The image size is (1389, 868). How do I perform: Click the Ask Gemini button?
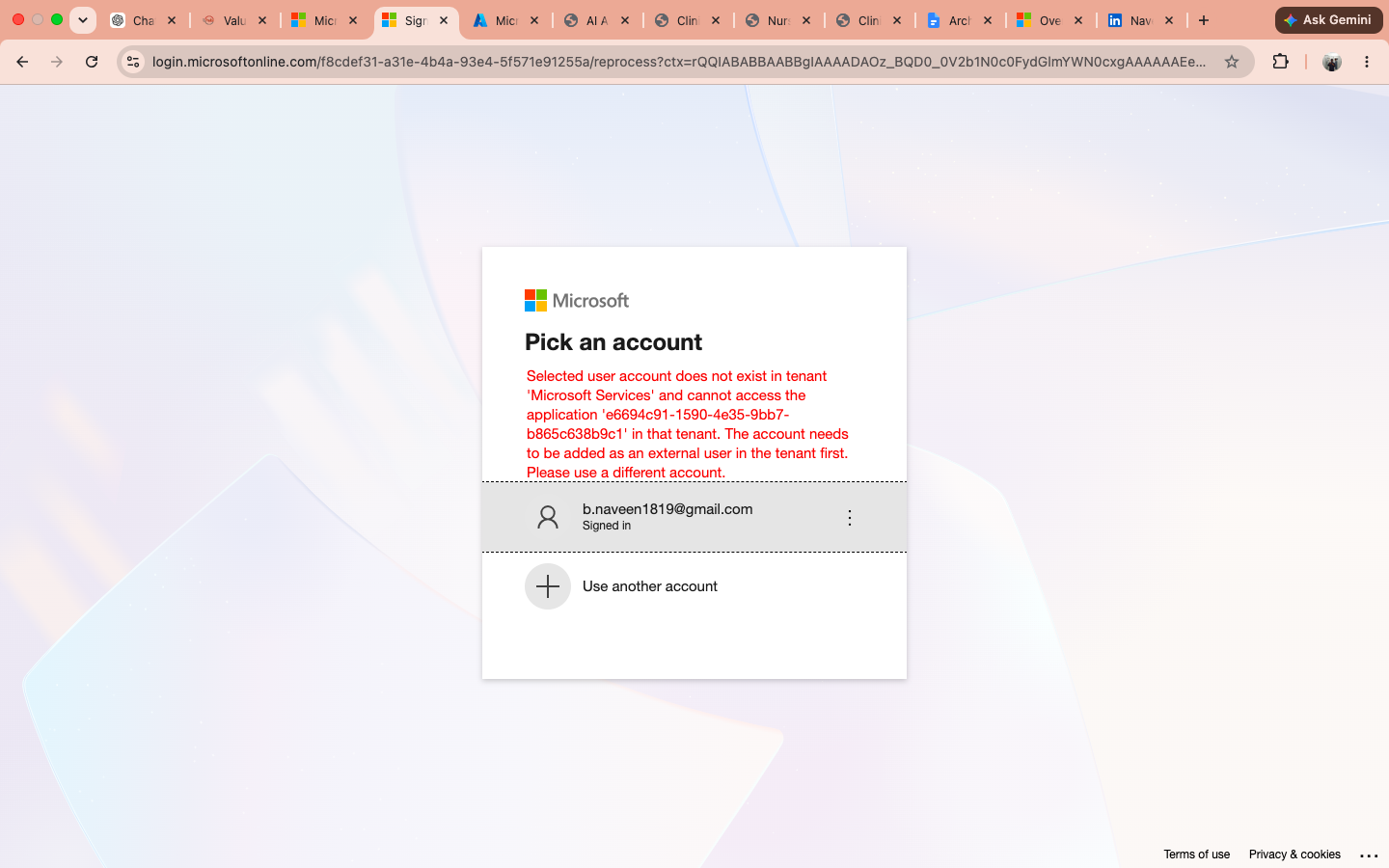pyautogui.click(x=1328, y=20)
